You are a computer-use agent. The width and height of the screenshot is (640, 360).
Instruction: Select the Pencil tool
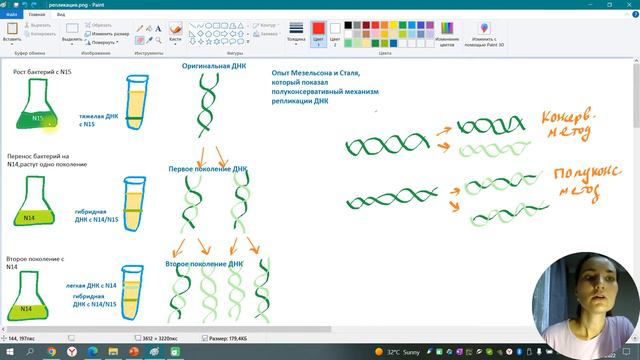click(140, 28)
